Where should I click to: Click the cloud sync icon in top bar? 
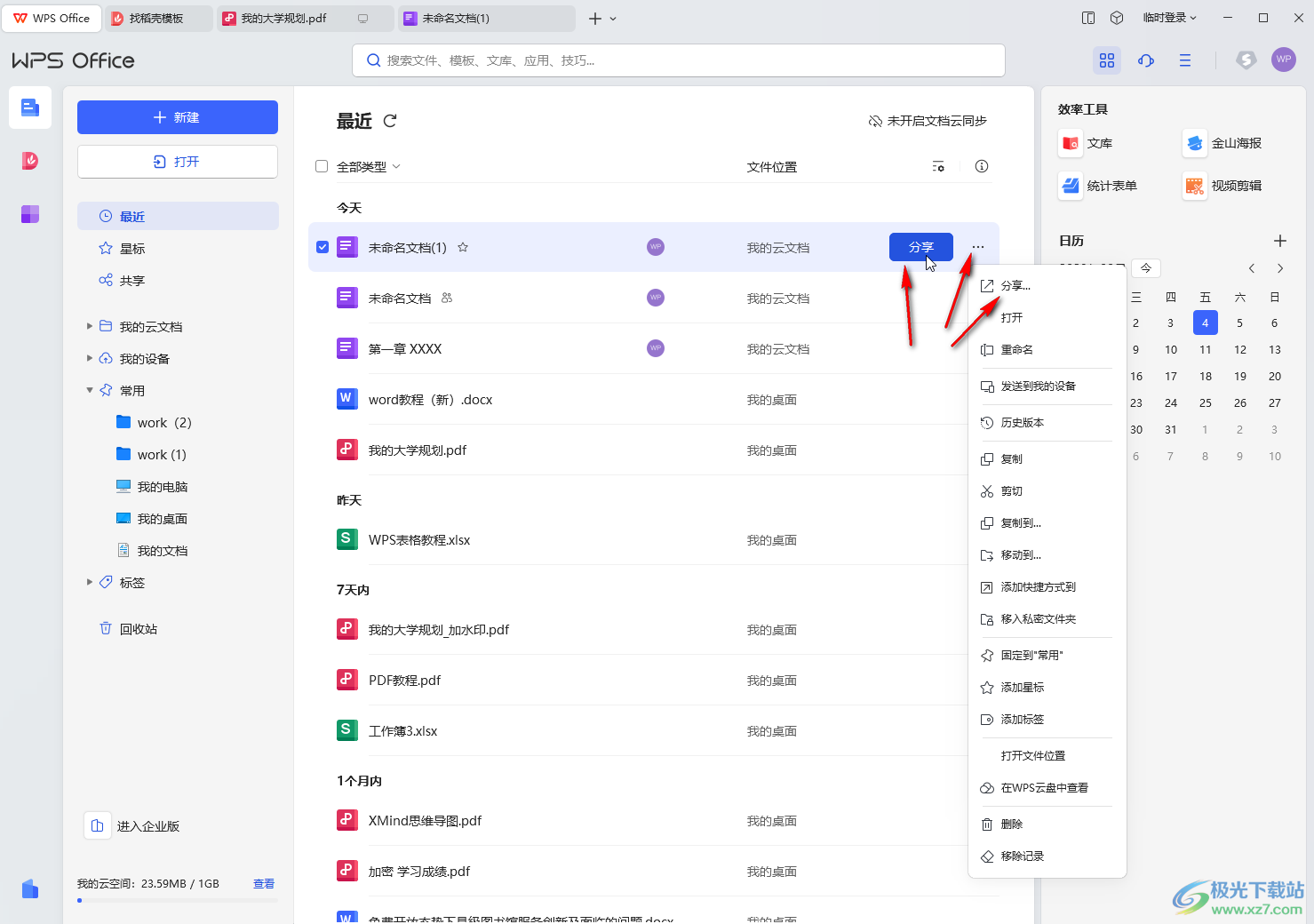[x=1146, y=60]
